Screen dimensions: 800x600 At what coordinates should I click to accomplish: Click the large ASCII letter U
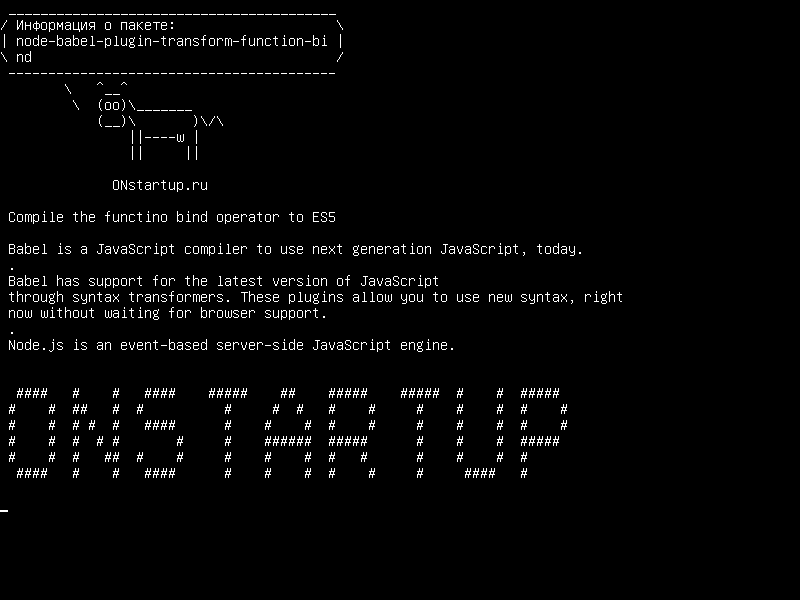tap(480, 433)
